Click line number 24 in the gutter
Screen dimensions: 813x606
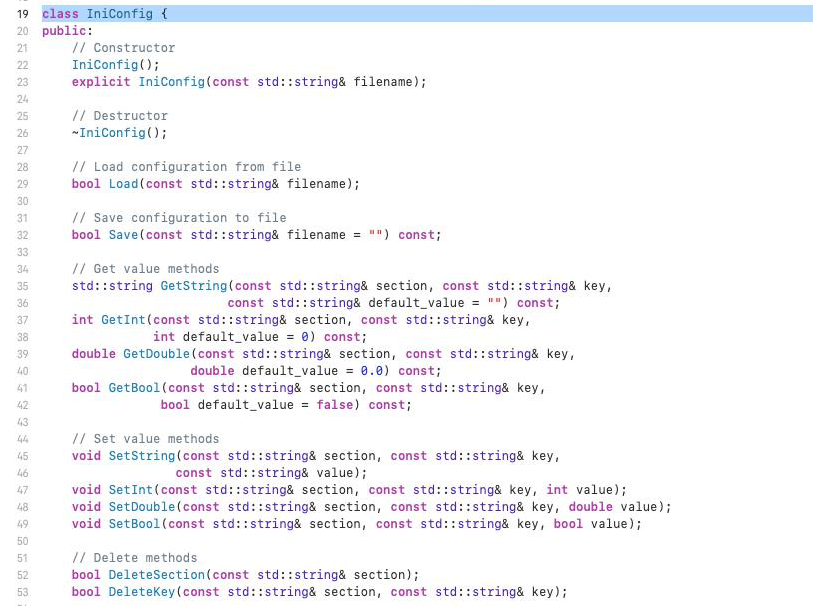[x=23, y=99]
